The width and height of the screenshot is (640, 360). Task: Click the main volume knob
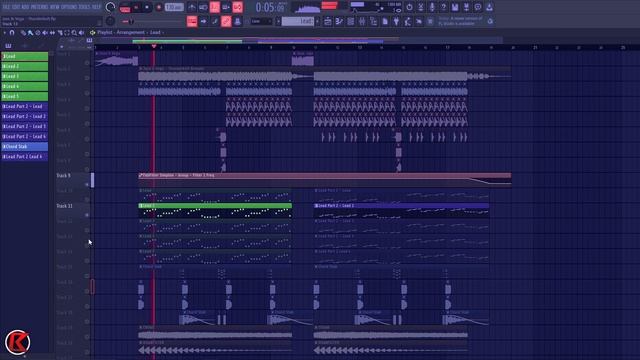click(x=110, y=7)
